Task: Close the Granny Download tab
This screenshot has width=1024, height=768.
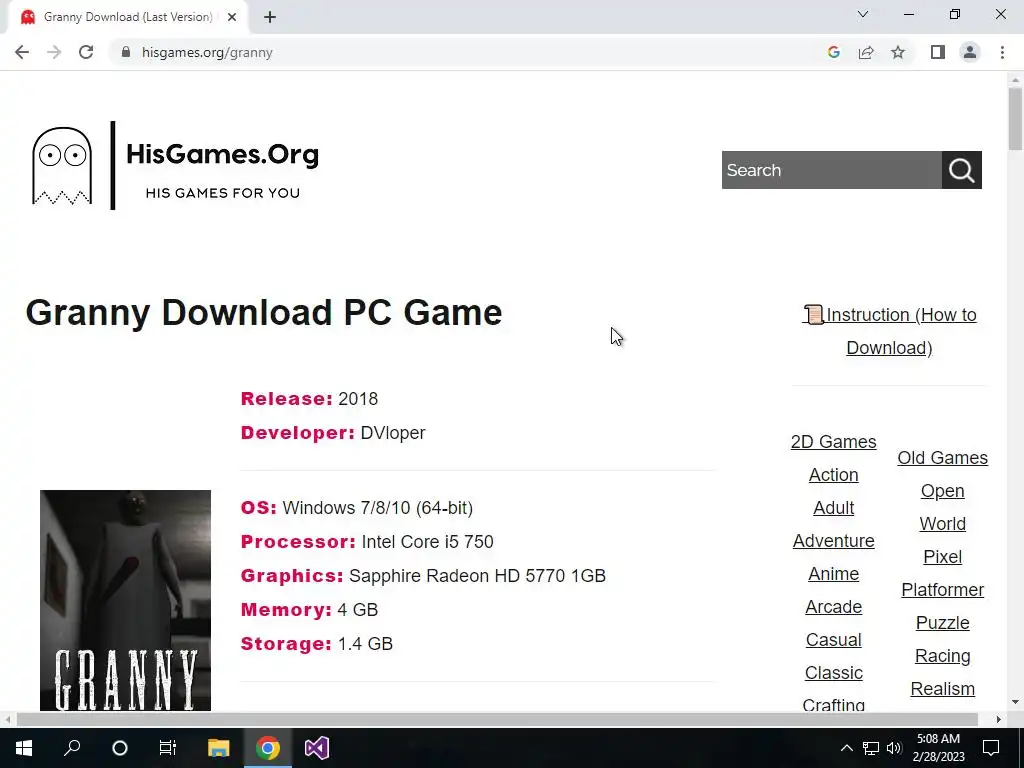Action: 231,17
